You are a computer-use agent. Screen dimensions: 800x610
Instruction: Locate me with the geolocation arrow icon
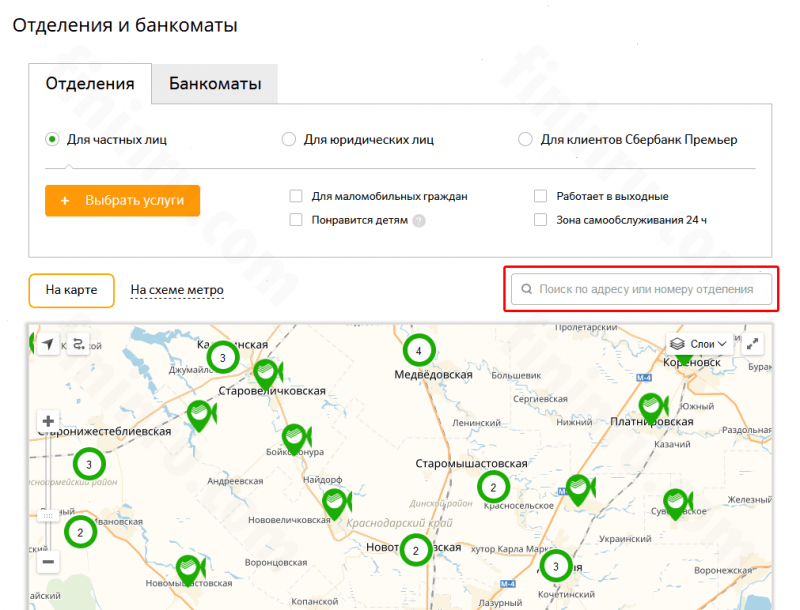pos(48,344)
